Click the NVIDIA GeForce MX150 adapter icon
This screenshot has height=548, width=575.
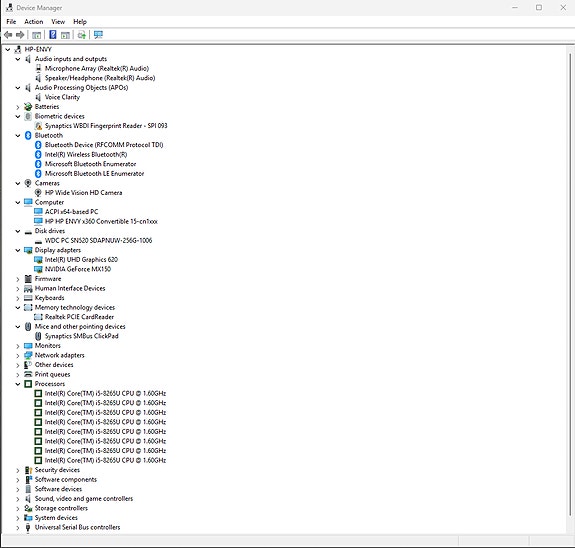(x=38, y=269)
